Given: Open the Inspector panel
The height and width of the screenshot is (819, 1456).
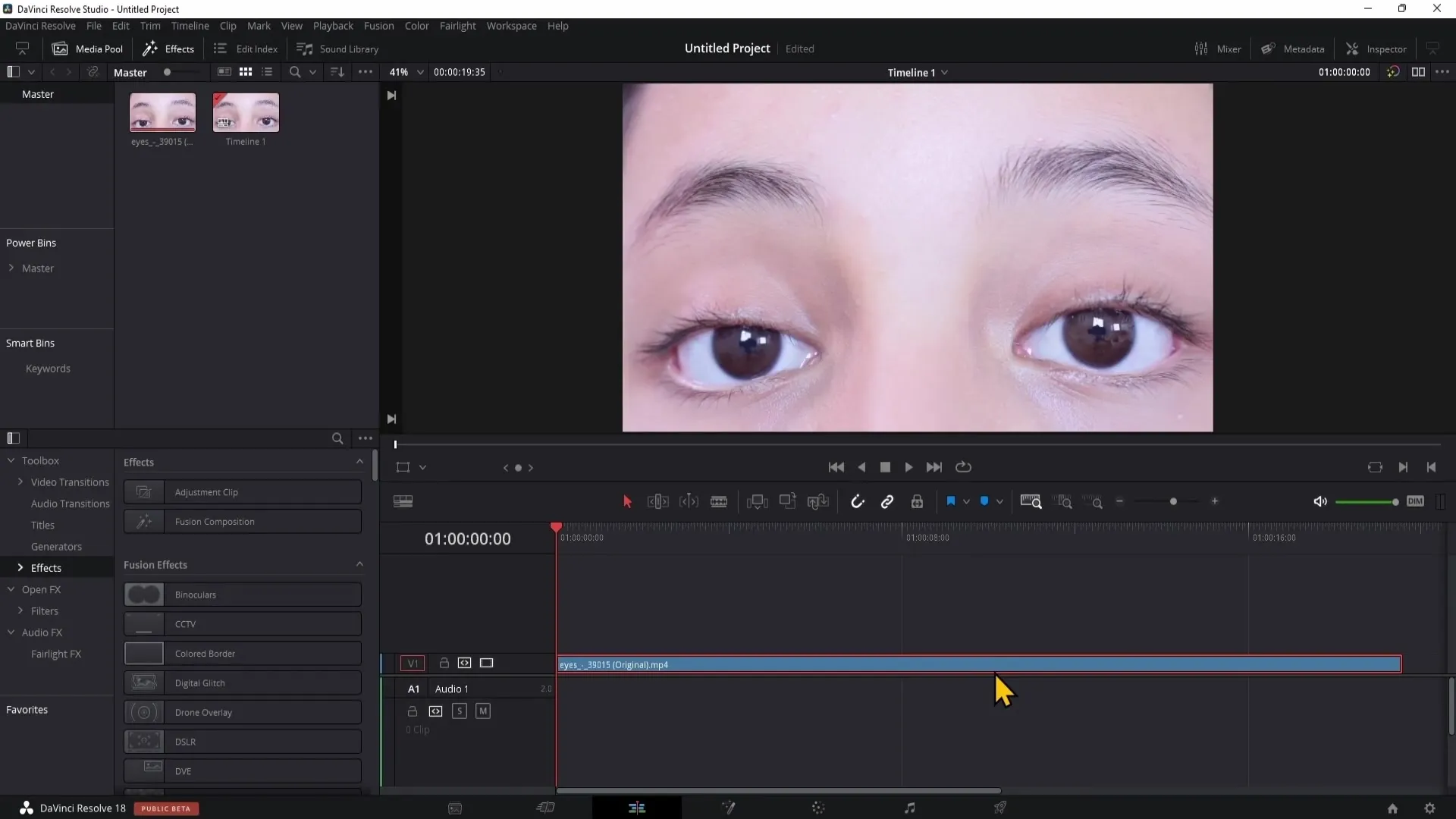Looking at the screenshot, I should (x=1376, y=49).
